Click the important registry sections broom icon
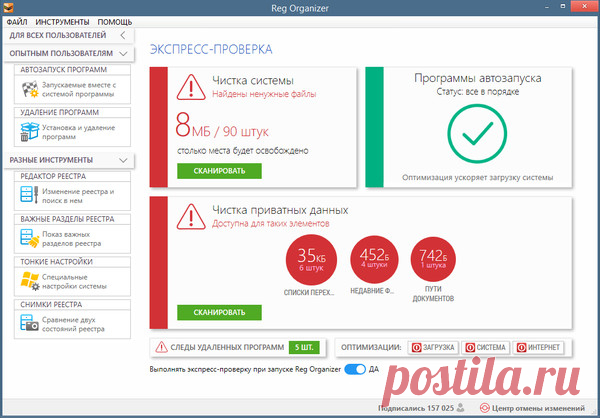600x418 pixels. pyautogui.click(x=29, y=238)
